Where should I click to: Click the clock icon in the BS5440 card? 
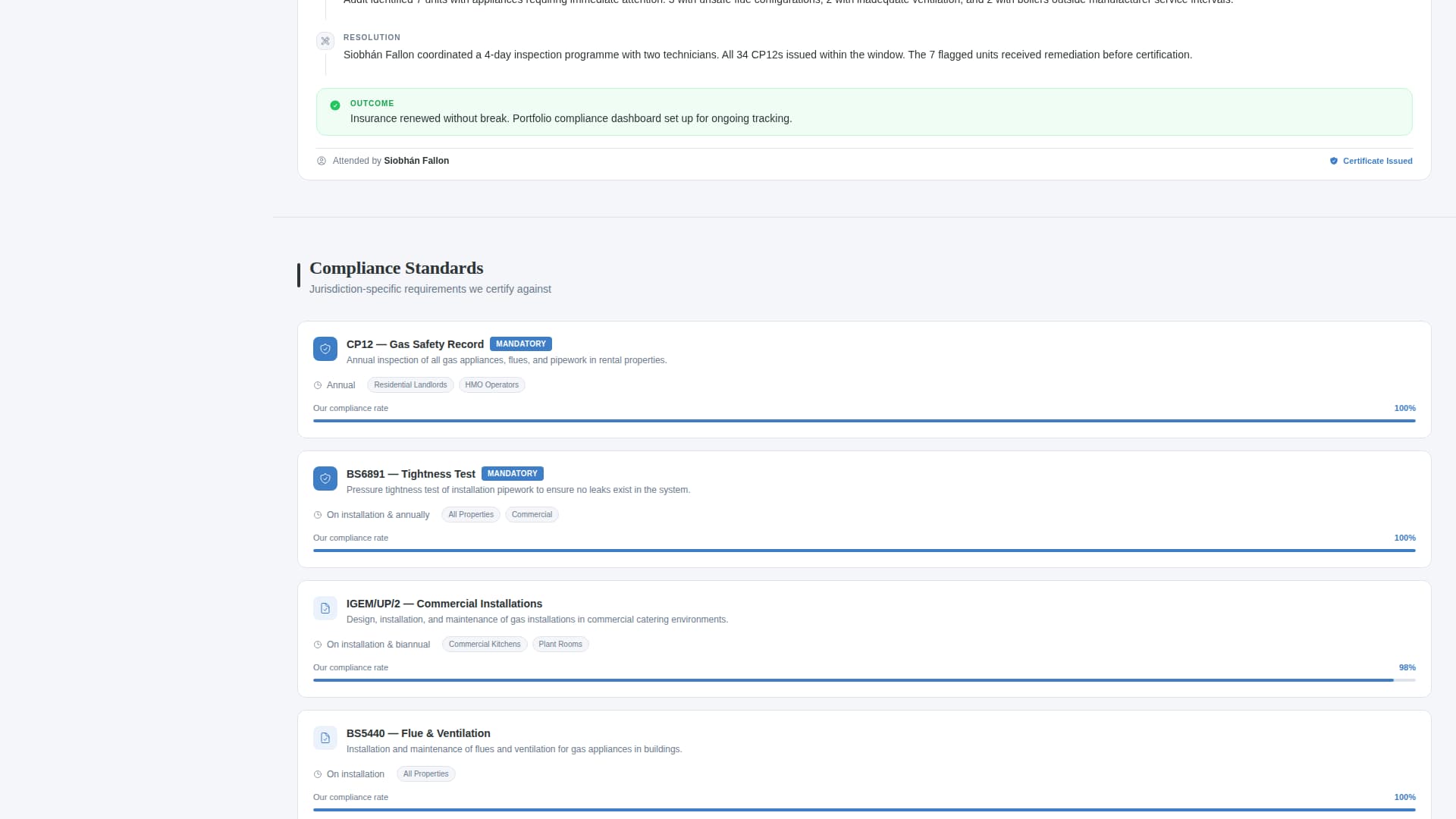point(318,774)
